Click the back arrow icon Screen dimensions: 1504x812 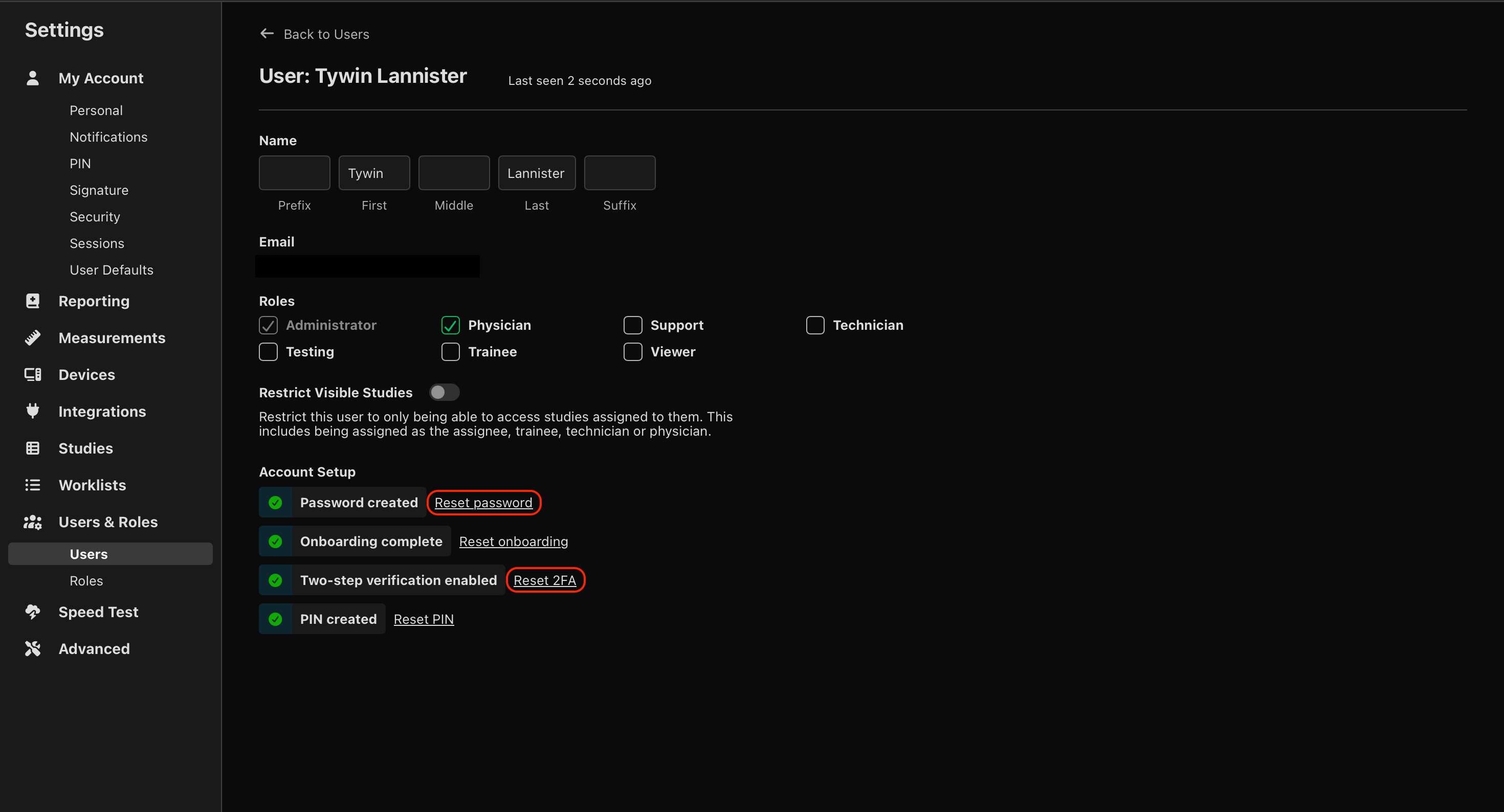click(267, 34)
